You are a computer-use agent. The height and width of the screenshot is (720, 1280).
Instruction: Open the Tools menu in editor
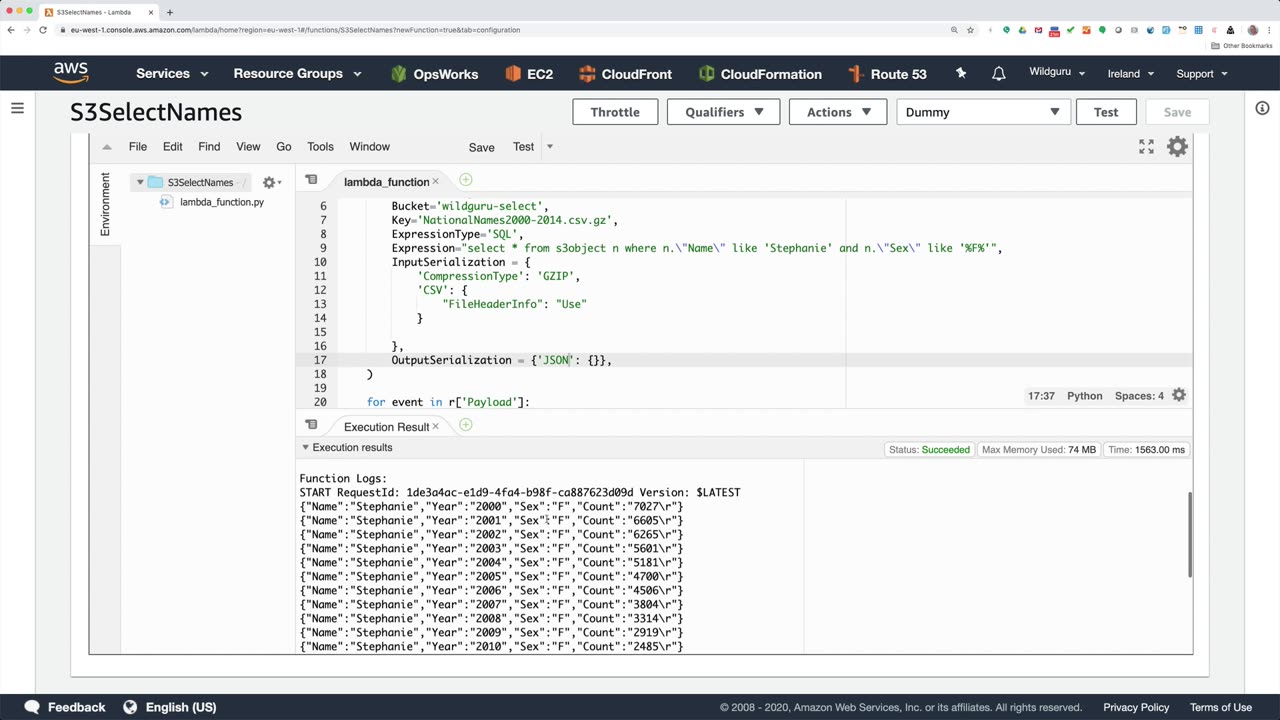pyautogui.click(x=320, y=147)
